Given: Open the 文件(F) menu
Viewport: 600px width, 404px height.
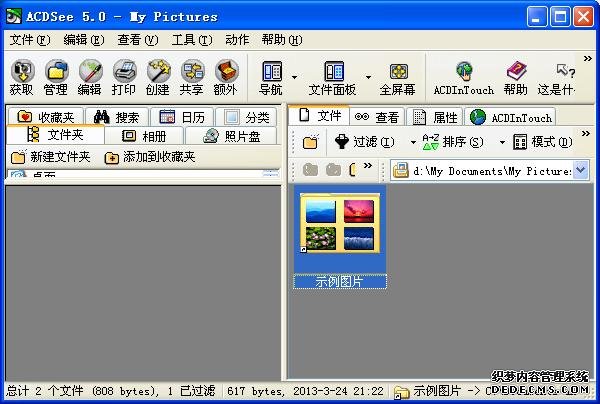Looking at the screenshot, I should tap(30, 40).
